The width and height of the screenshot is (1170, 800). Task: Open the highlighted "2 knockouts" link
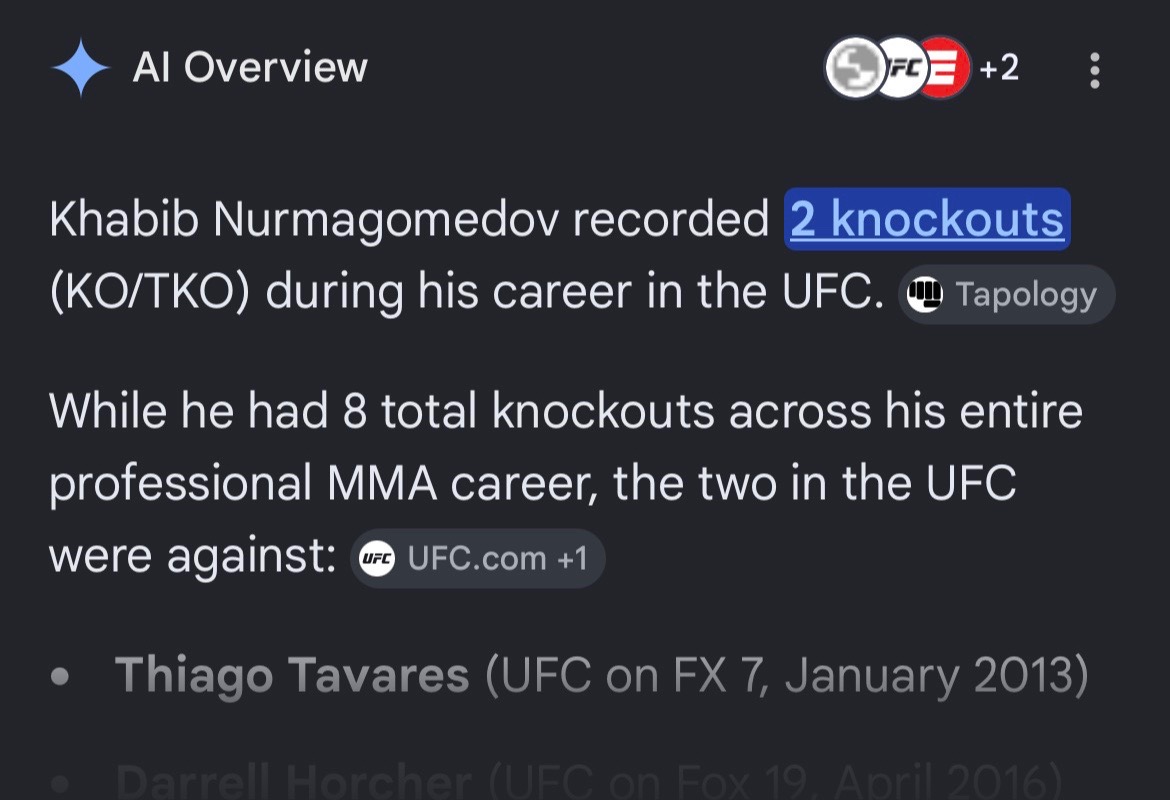point(927,219)
